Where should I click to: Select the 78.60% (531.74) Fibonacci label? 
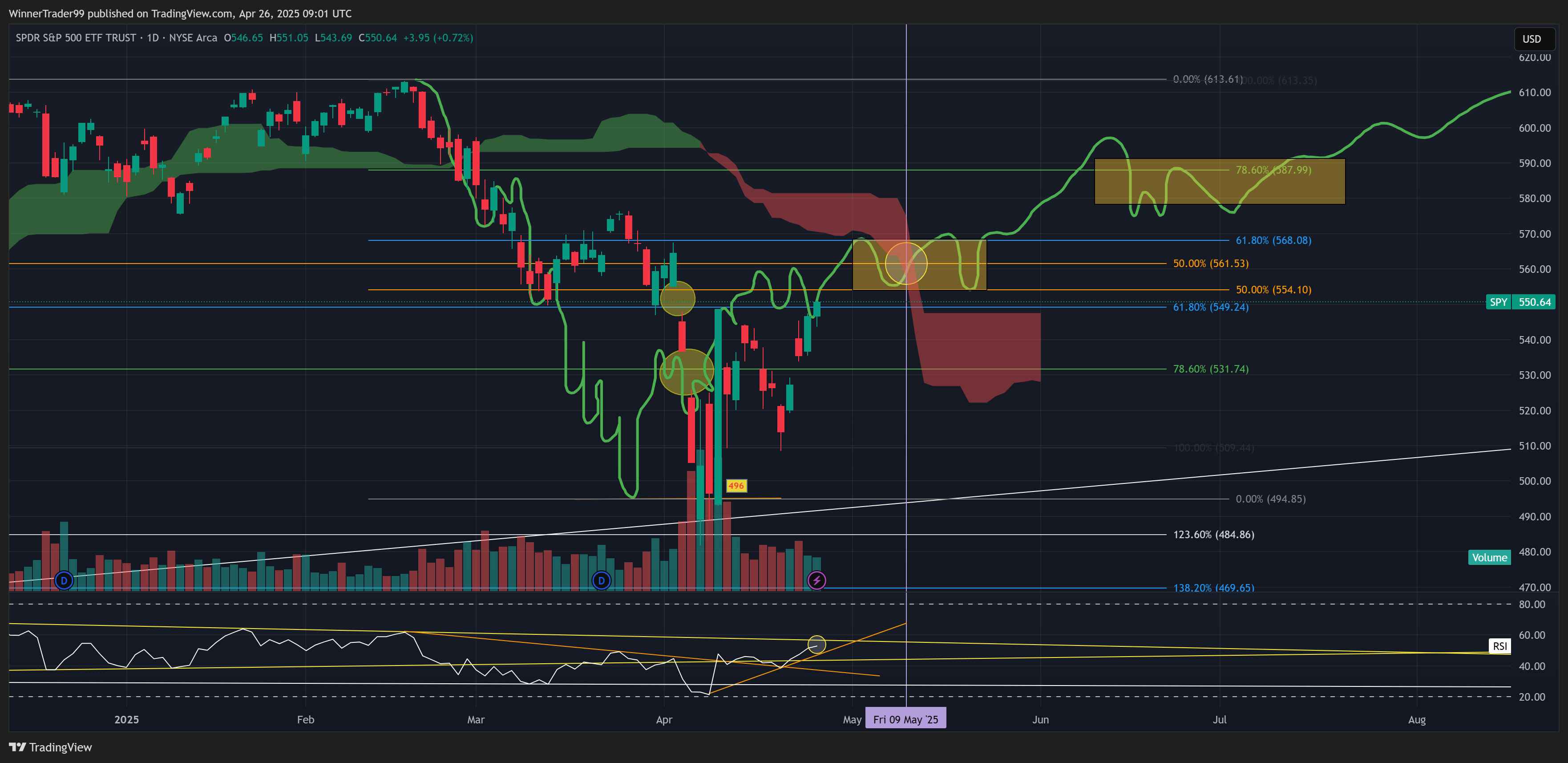[x=1211, y=369]
